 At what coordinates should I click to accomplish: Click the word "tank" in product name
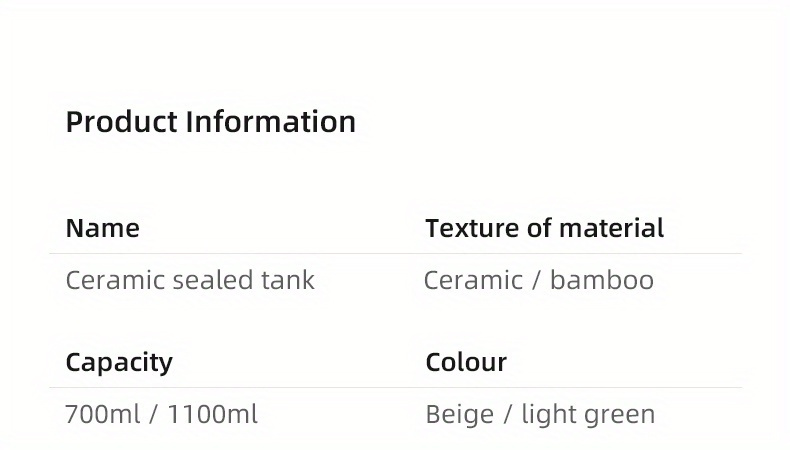288,280
